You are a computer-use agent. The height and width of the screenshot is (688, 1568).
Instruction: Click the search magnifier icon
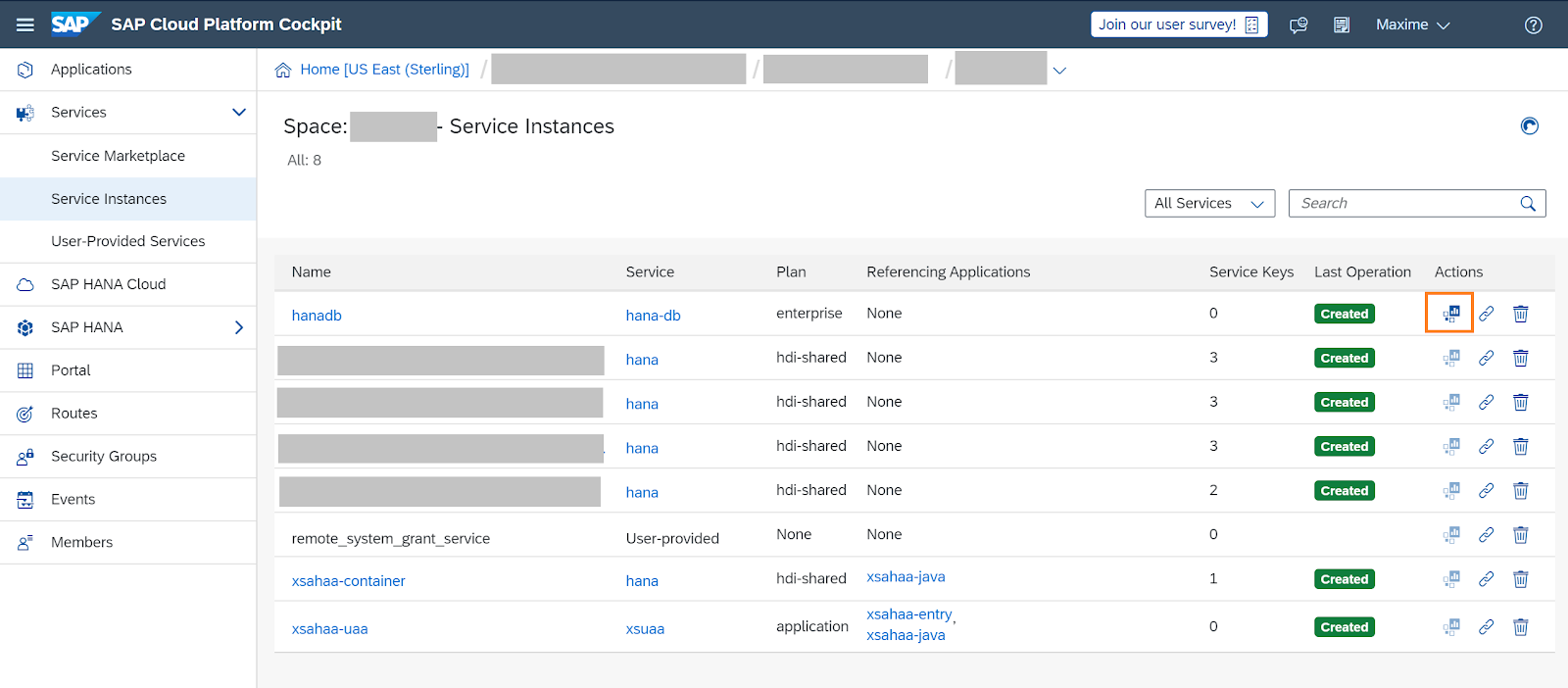pos(1528,203)
